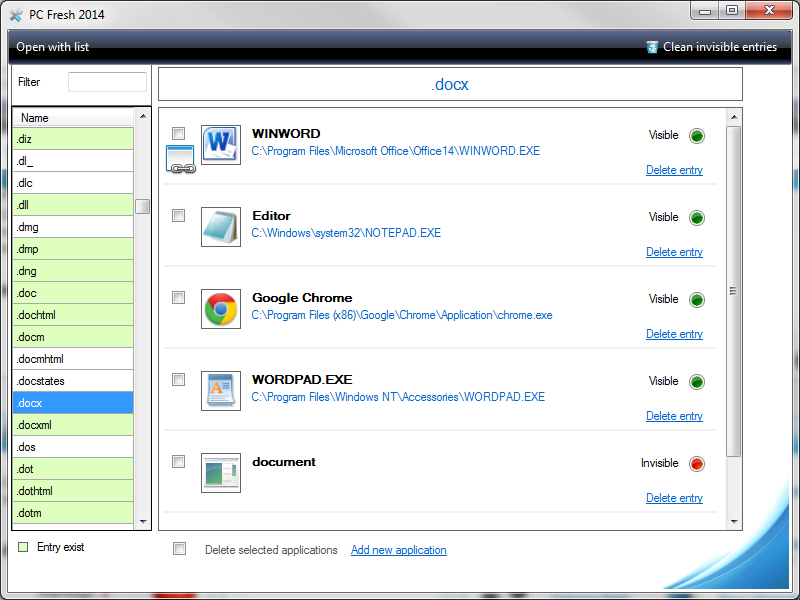
Task: Delete the WORDPAD.EXE entry
Action: point(674,416)
